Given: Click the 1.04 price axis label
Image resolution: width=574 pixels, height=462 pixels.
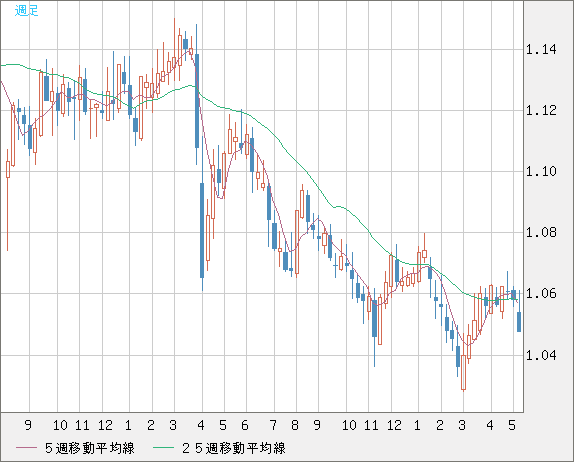Looking at the screenshot, I should pos(541,355).
